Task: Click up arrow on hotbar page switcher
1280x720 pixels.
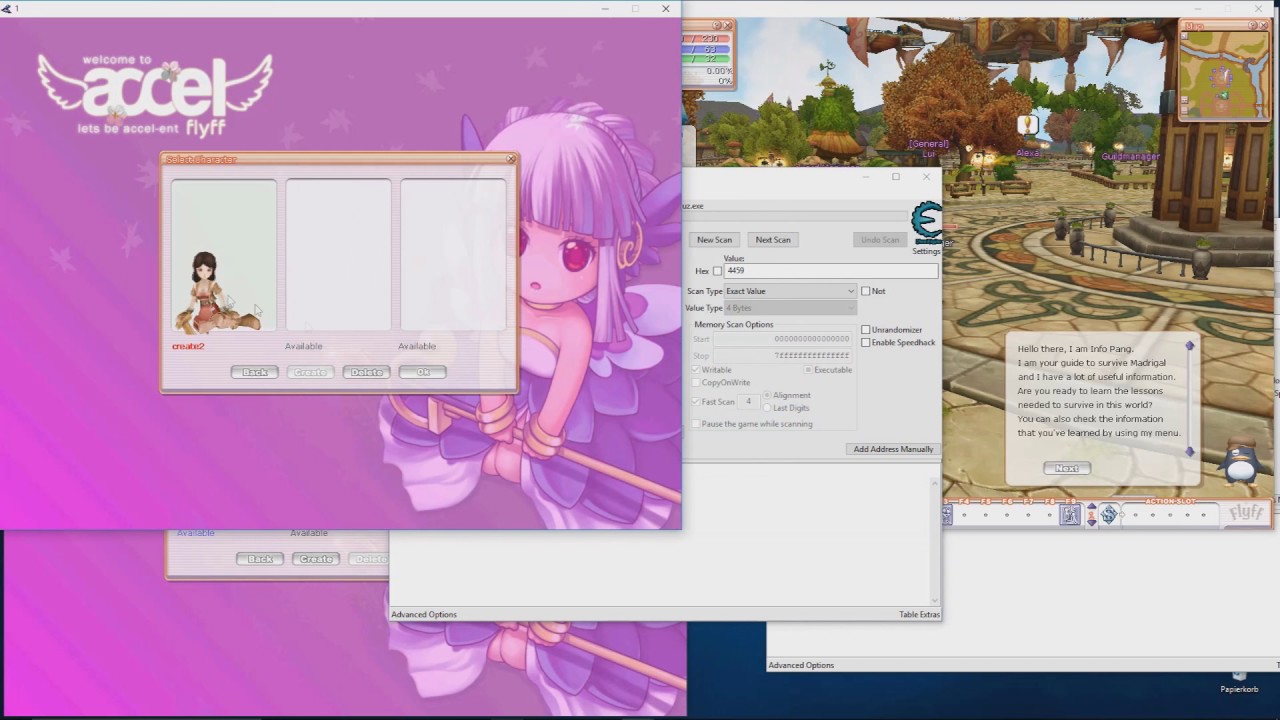Action: [x=1091, y=508]
